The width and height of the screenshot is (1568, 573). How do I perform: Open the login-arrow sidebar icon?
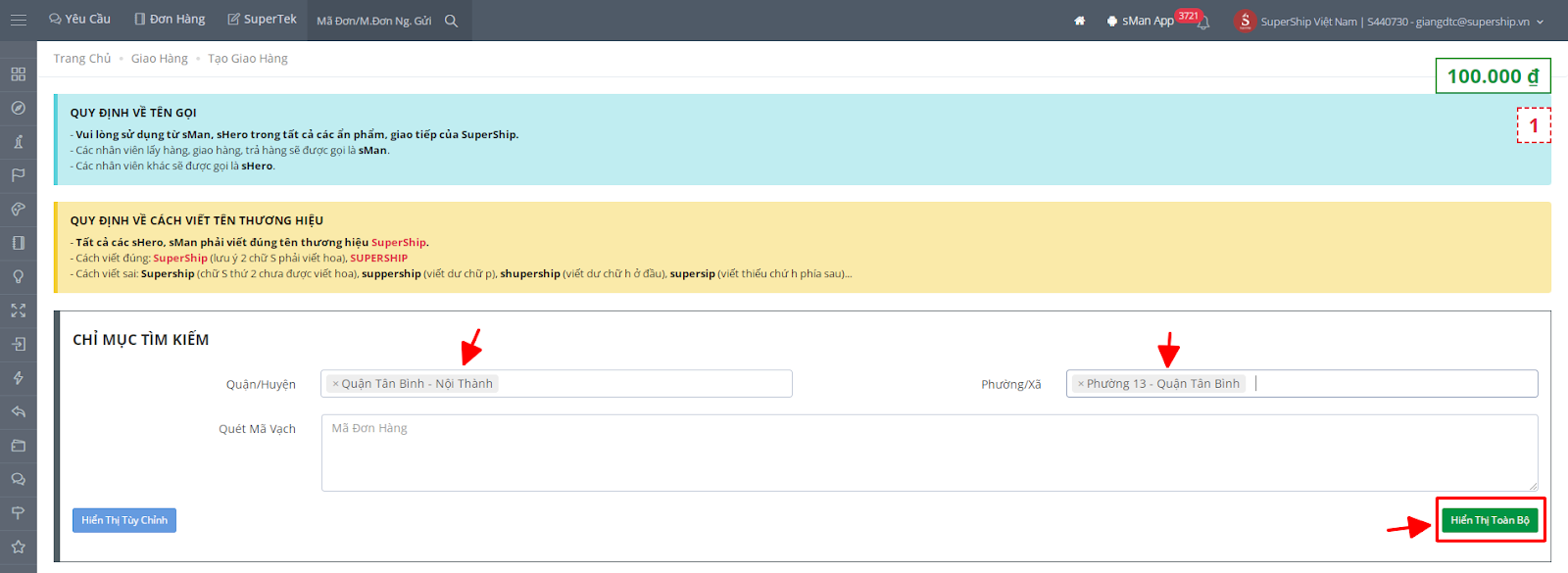click(18, 344)
